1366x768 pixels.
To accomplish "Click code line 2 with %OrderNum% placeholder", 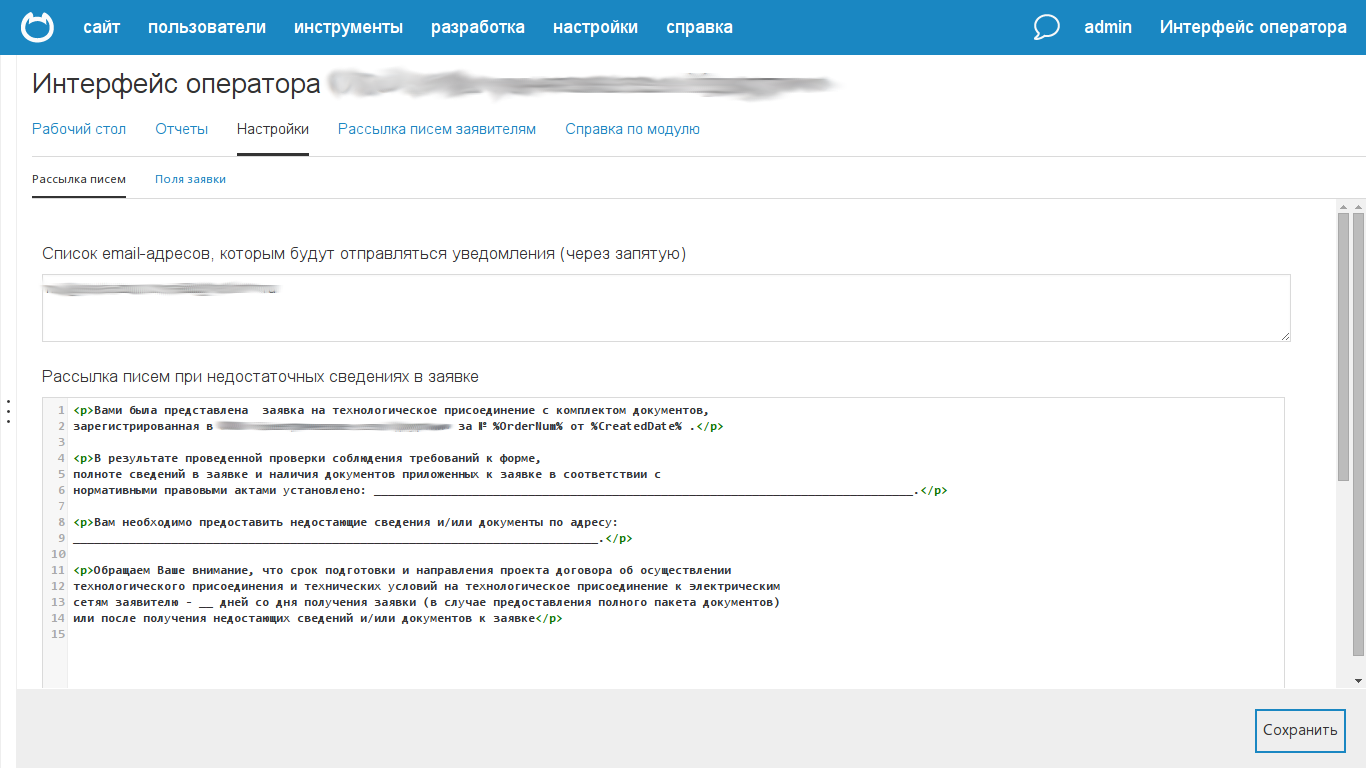I will click(399, 426).
